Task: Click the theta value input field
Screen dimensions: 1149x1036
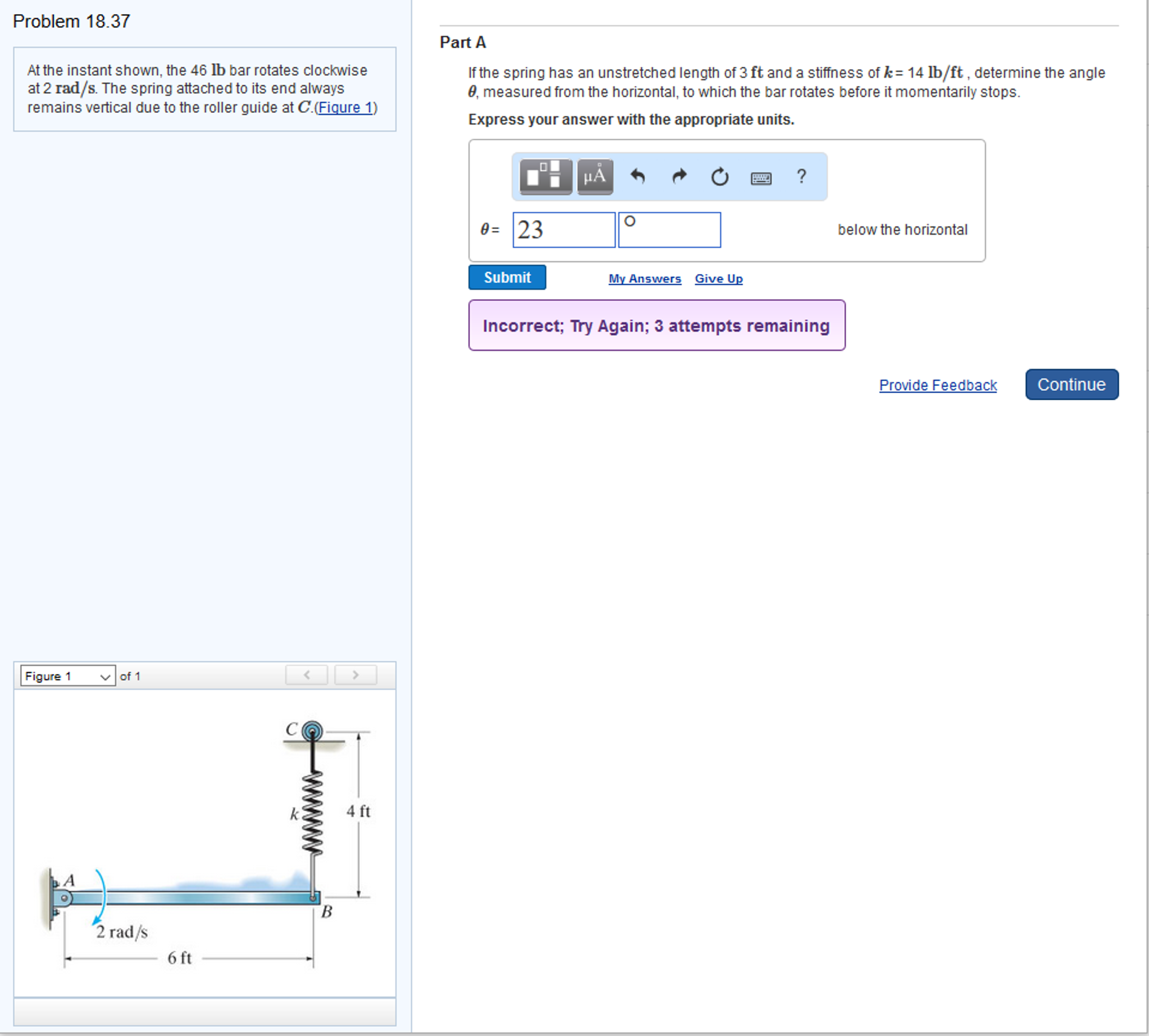Action: tap(563, 230)
